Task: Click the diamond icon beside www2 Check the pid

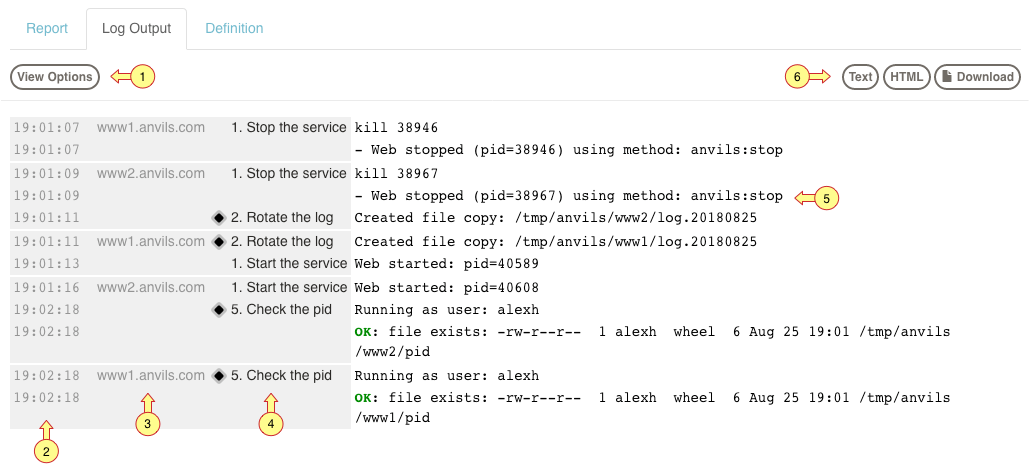Action: click(219, 310)
